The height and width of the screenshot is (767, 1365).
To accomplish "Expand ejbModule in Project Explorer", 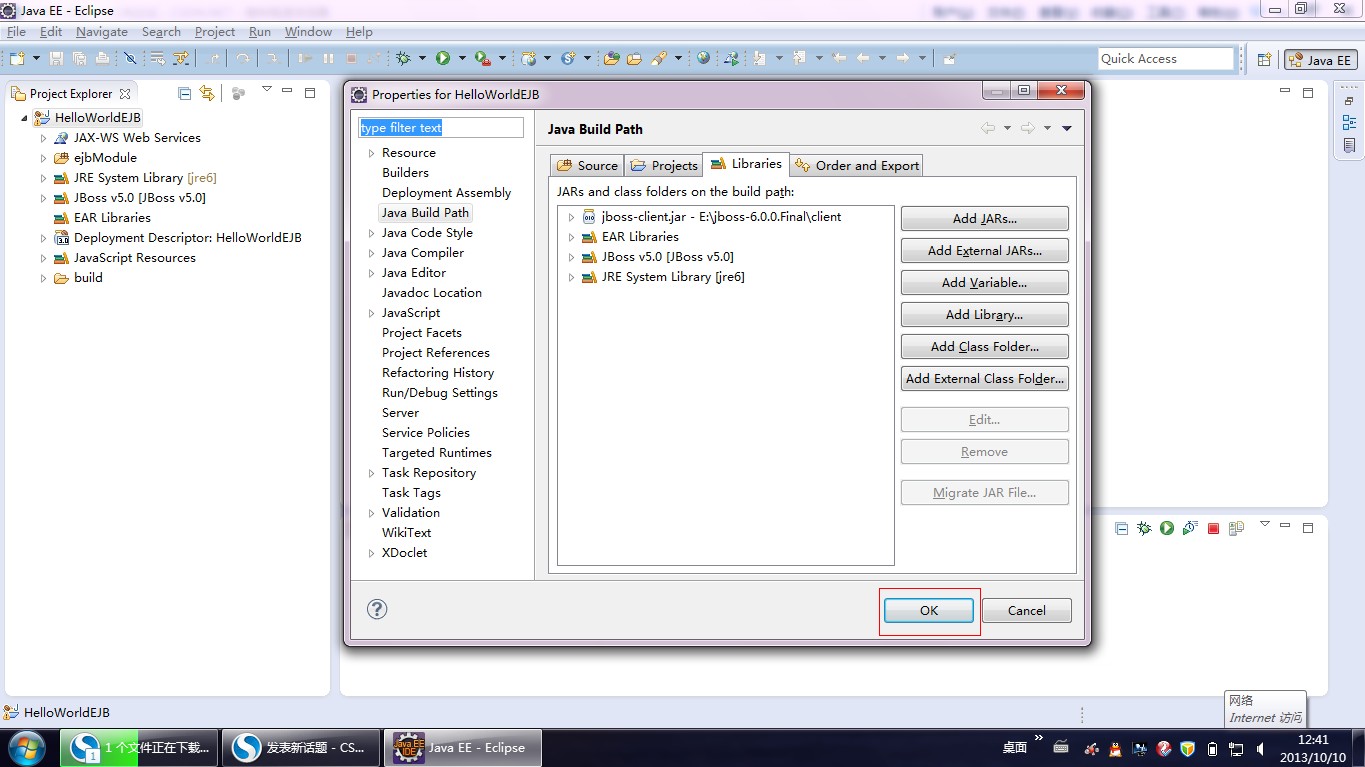I will coord(44,158).
